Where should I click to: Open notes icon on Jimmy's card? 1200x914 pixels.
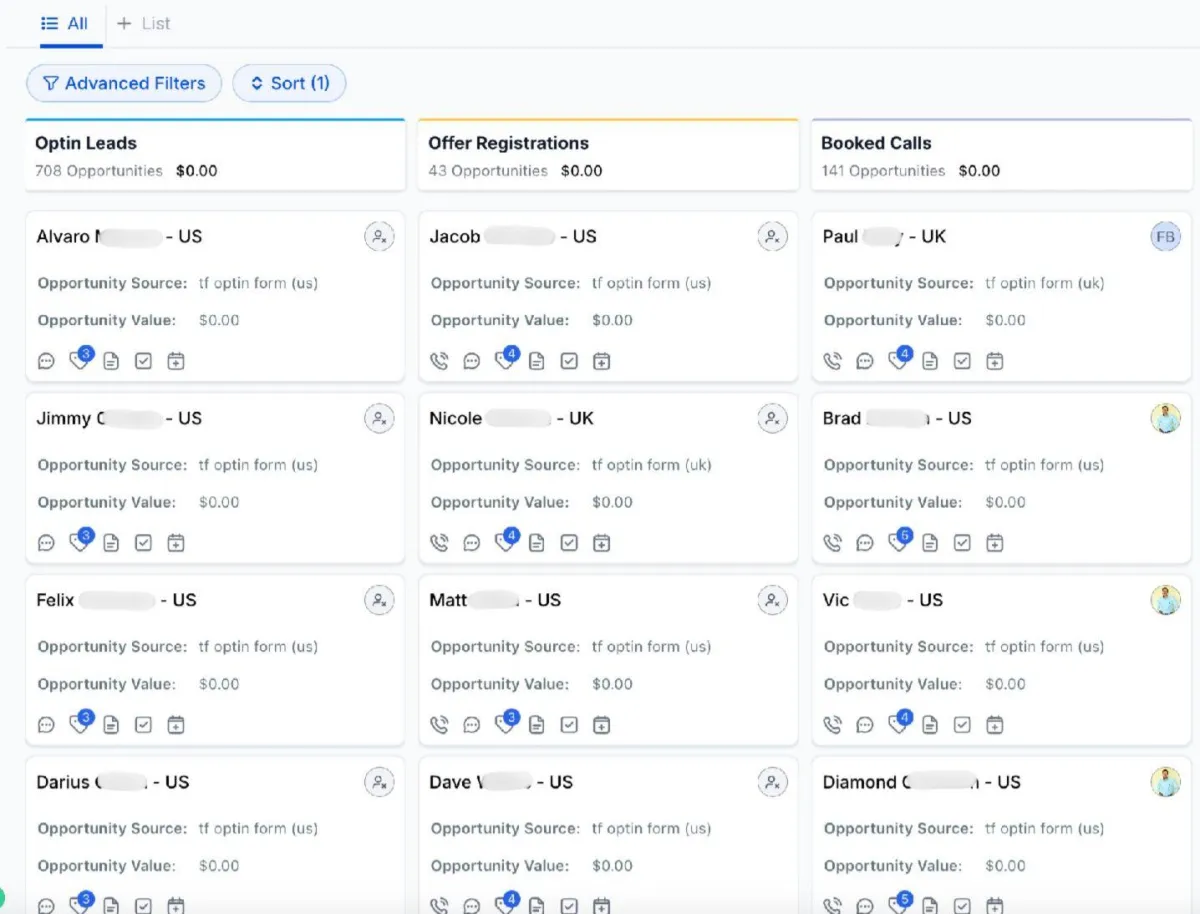pyautogui.click(x=111, y=543)
